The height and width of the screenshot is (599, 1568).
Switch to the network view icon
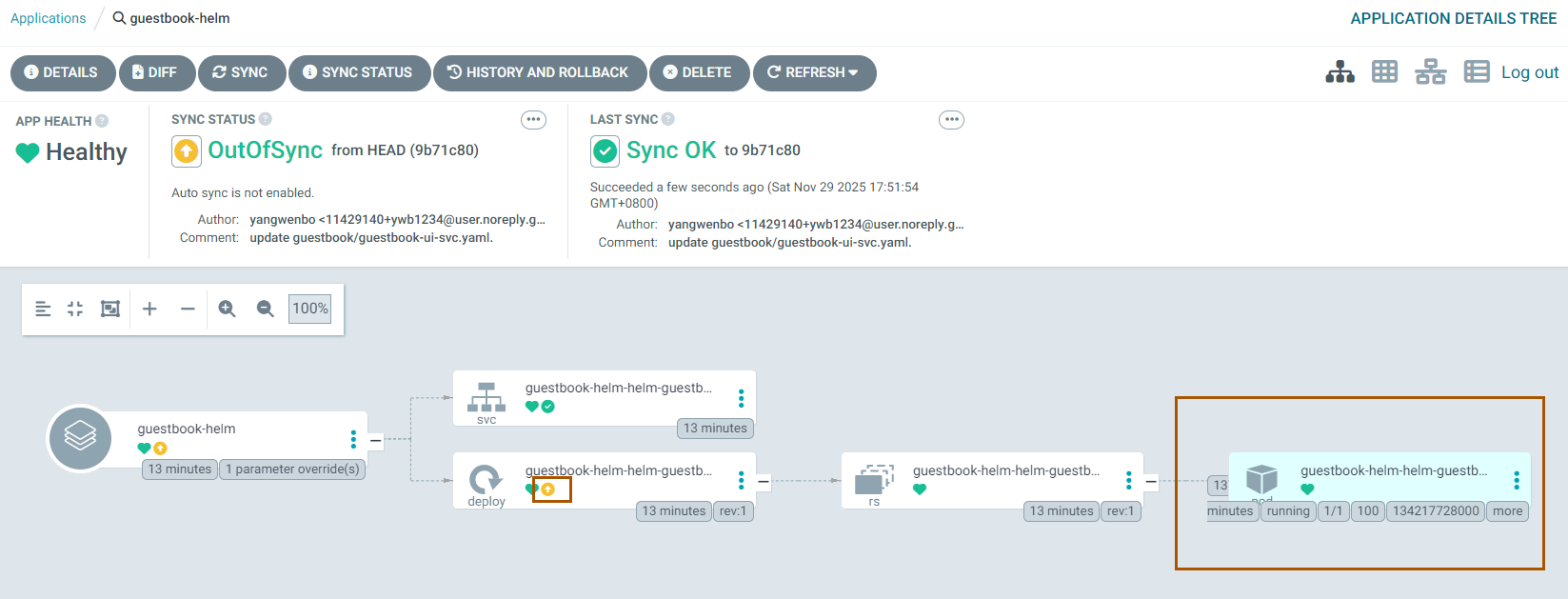1430,72
